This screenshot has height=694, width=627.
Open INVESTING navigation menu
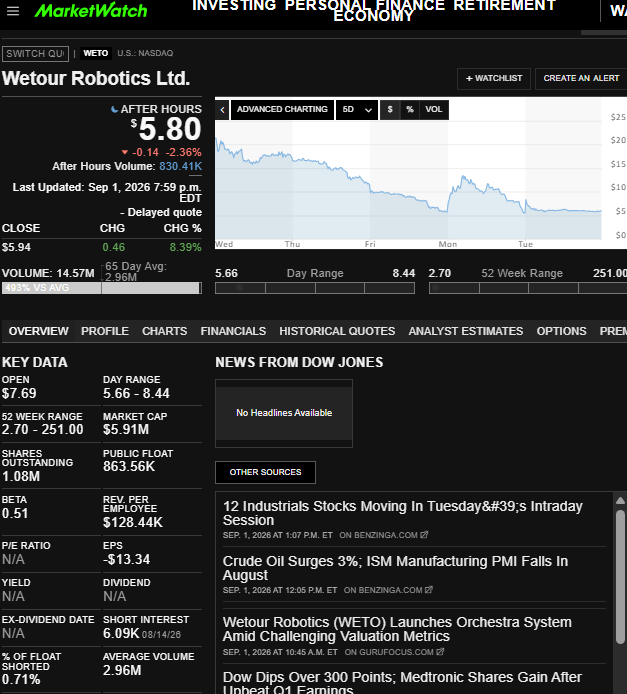pos(234,5)
